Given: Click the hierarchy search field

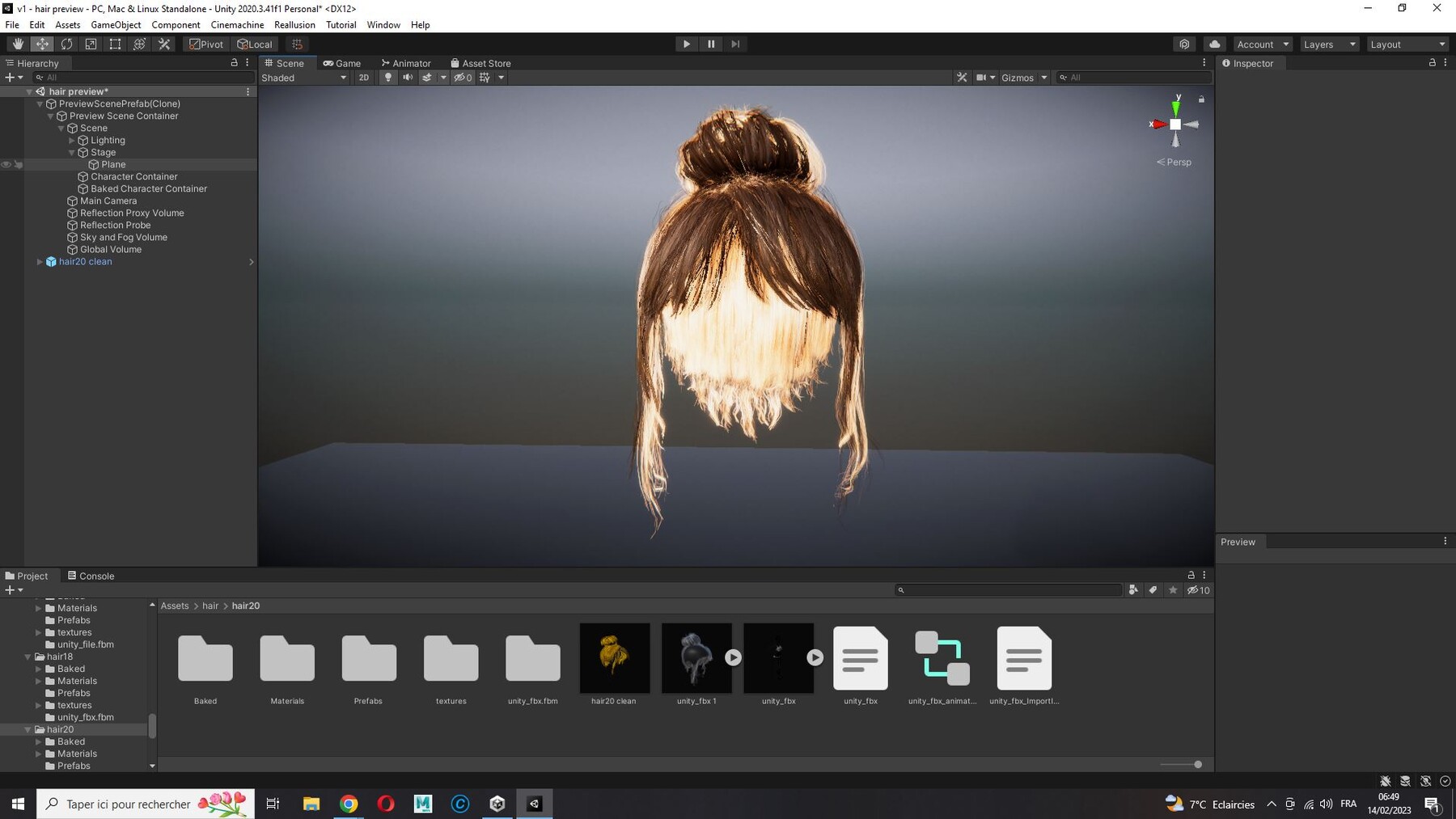Looking at the screenshot, I should click(143, 78).
